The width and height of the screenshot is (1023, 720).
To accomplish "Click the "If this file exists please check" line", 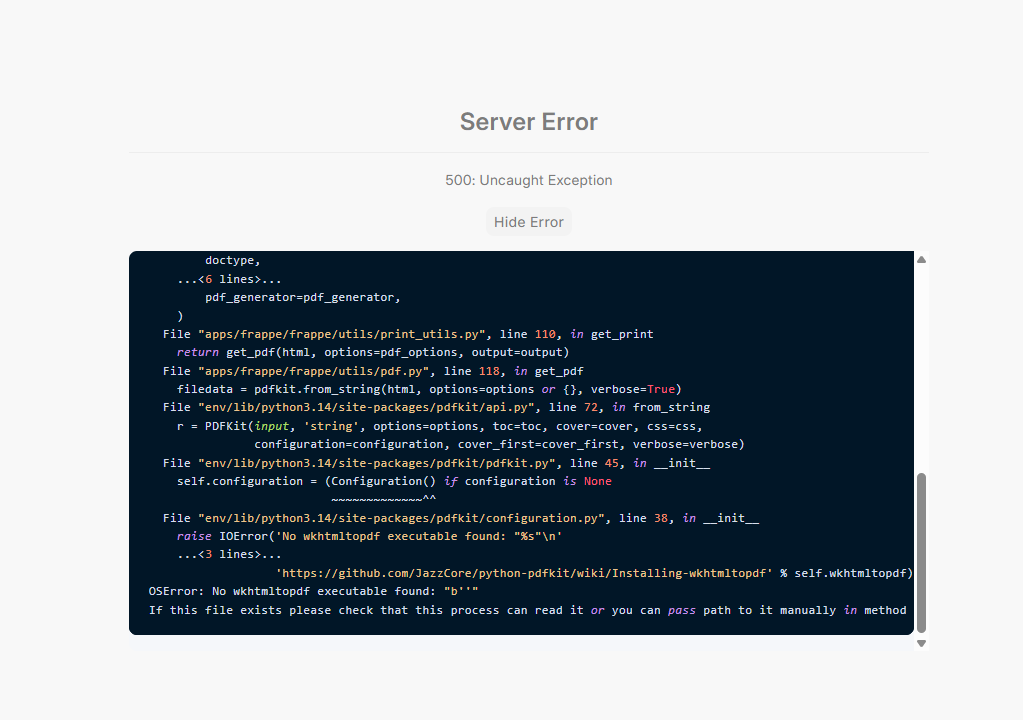I will pos(527,610).
